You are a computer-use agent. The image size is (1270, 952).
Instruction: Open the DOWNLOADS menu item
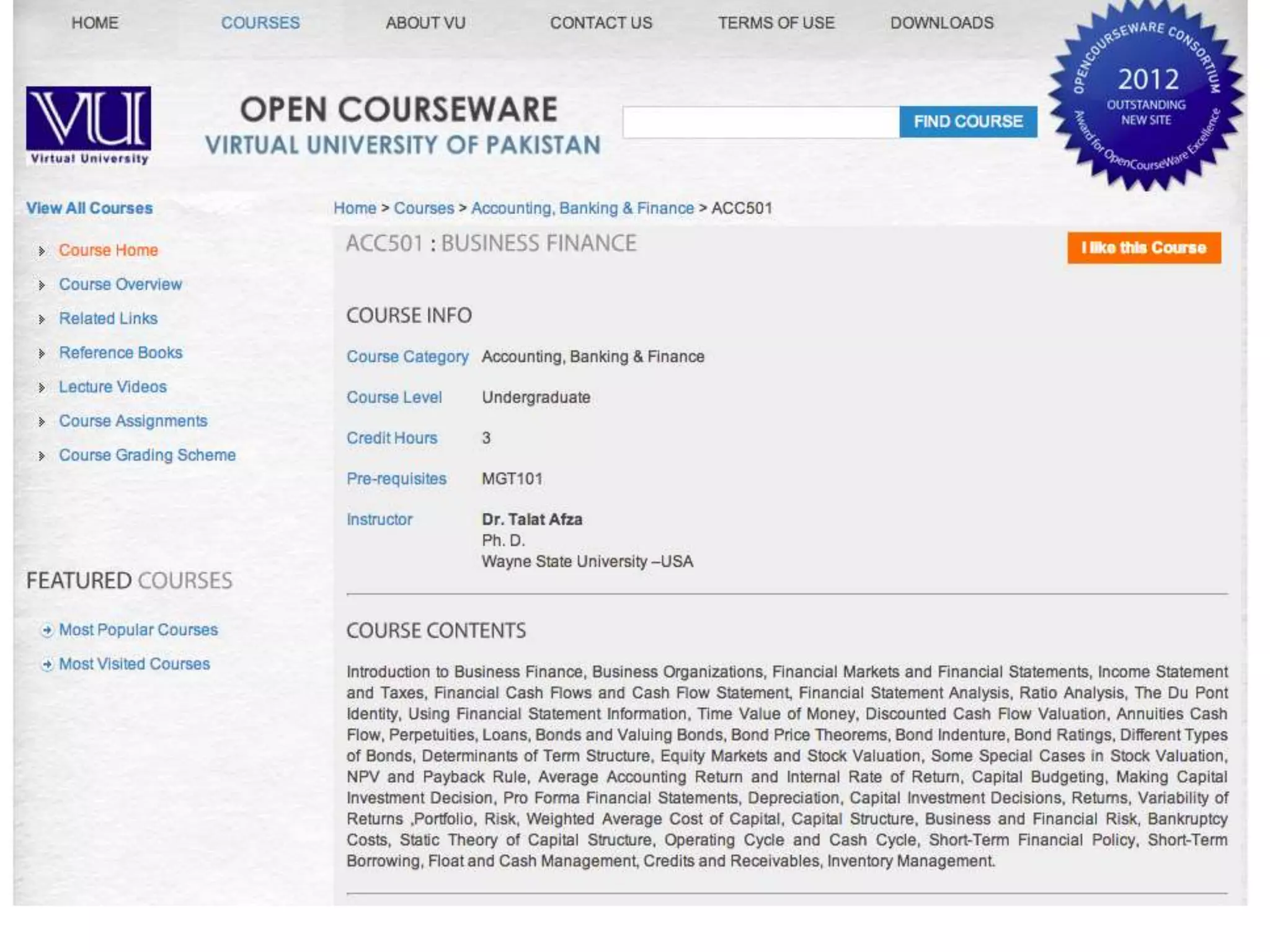pyautogui.click(x=941, y=23)
